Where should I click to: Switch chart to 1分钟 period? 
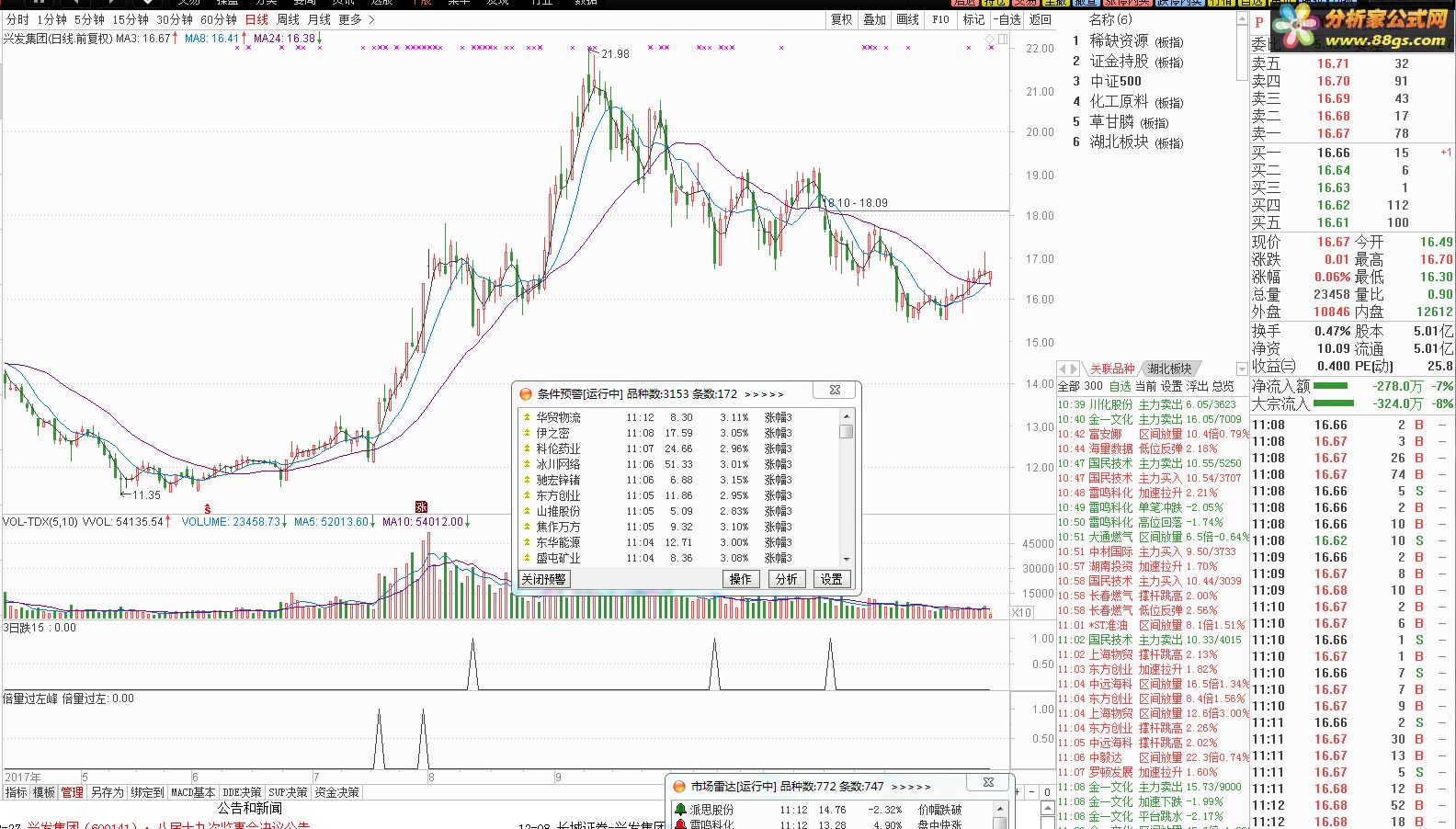point(51,19)
